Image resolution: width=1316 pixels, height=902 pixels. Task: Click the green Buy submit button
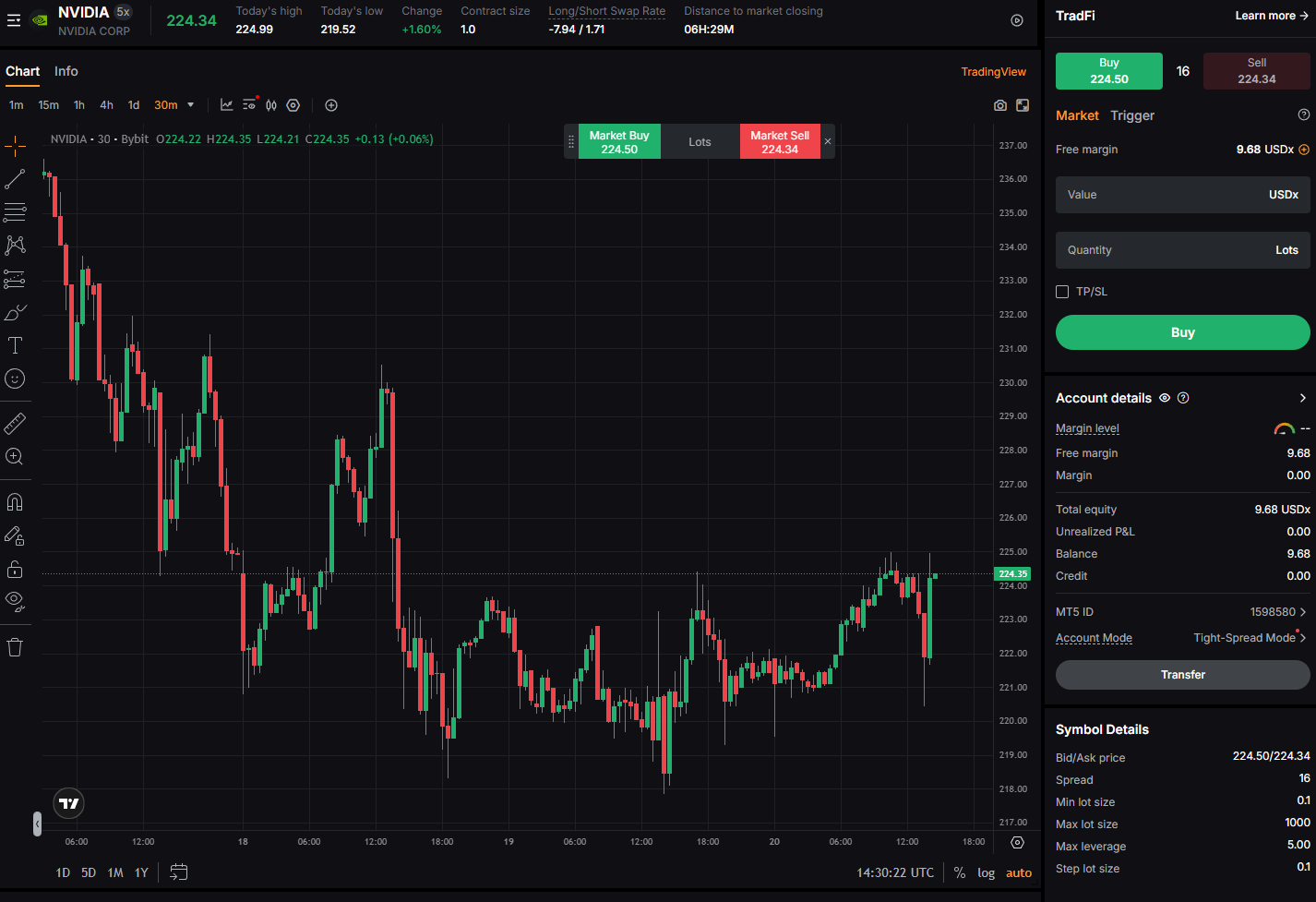tap(1182, 332)
